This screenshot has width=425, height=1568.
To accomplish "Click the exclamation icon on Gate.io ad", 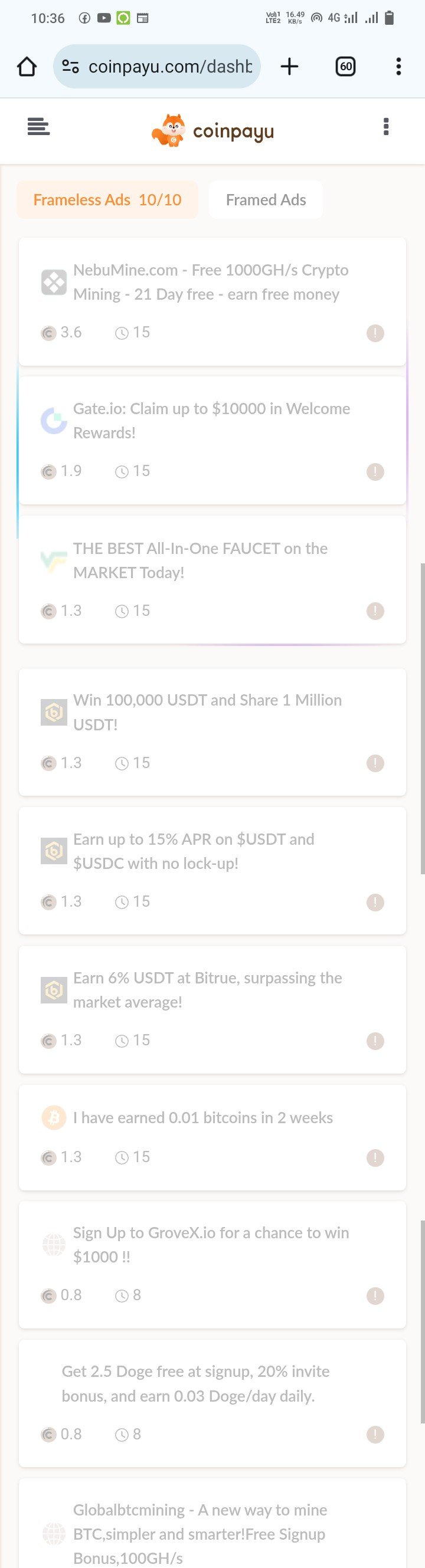I will point(375,472).
